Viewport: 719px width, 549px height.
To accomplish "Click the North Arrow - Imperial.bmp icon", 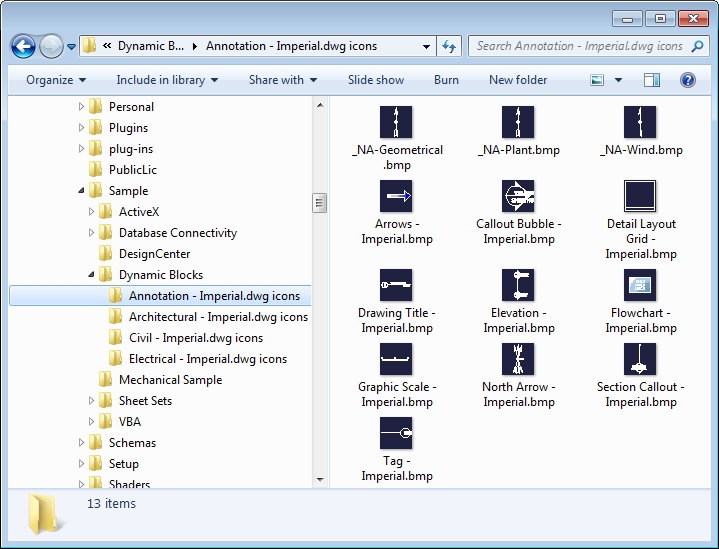I will [x=518, y=359].
